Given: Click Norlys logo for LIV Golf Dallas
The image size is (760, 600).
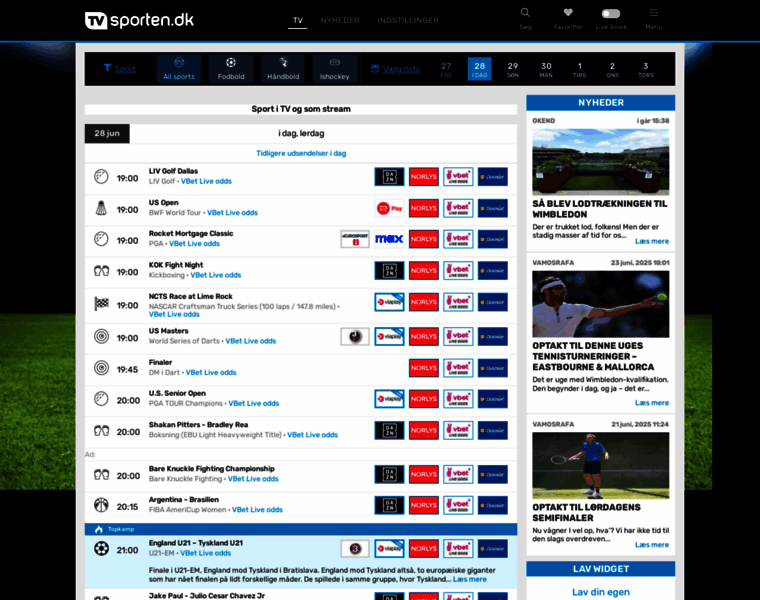Looking at the screenshot, I should tap(424, 177).
